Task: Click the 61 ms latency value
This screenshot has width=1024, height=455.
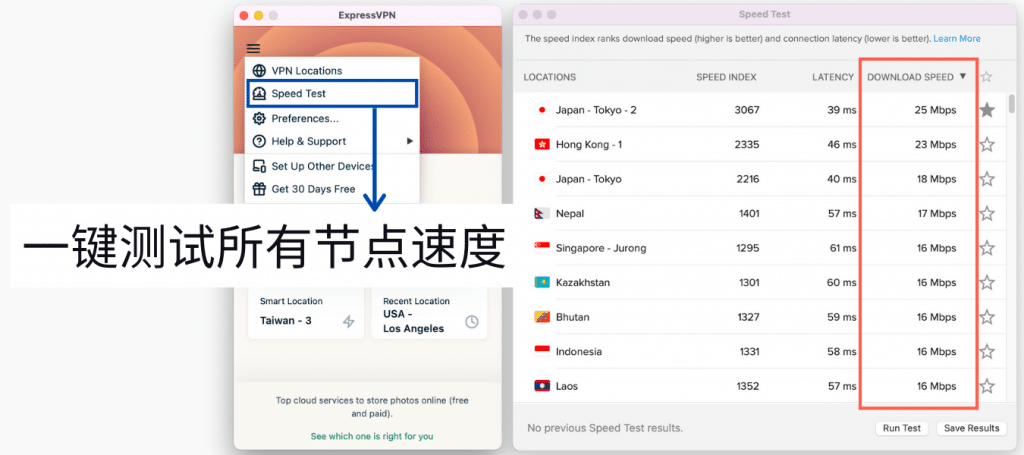Action: tap(842, 248)
